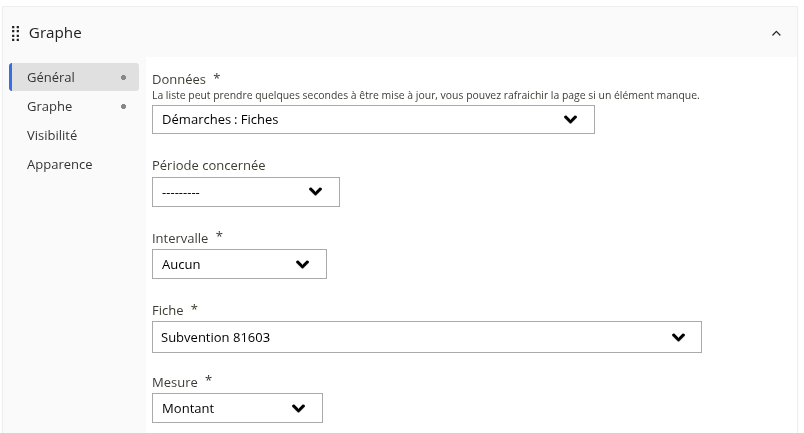This screenshot has width=804, height=433.
Task: Click the dot indicator on Général tab
Action: 123,77
